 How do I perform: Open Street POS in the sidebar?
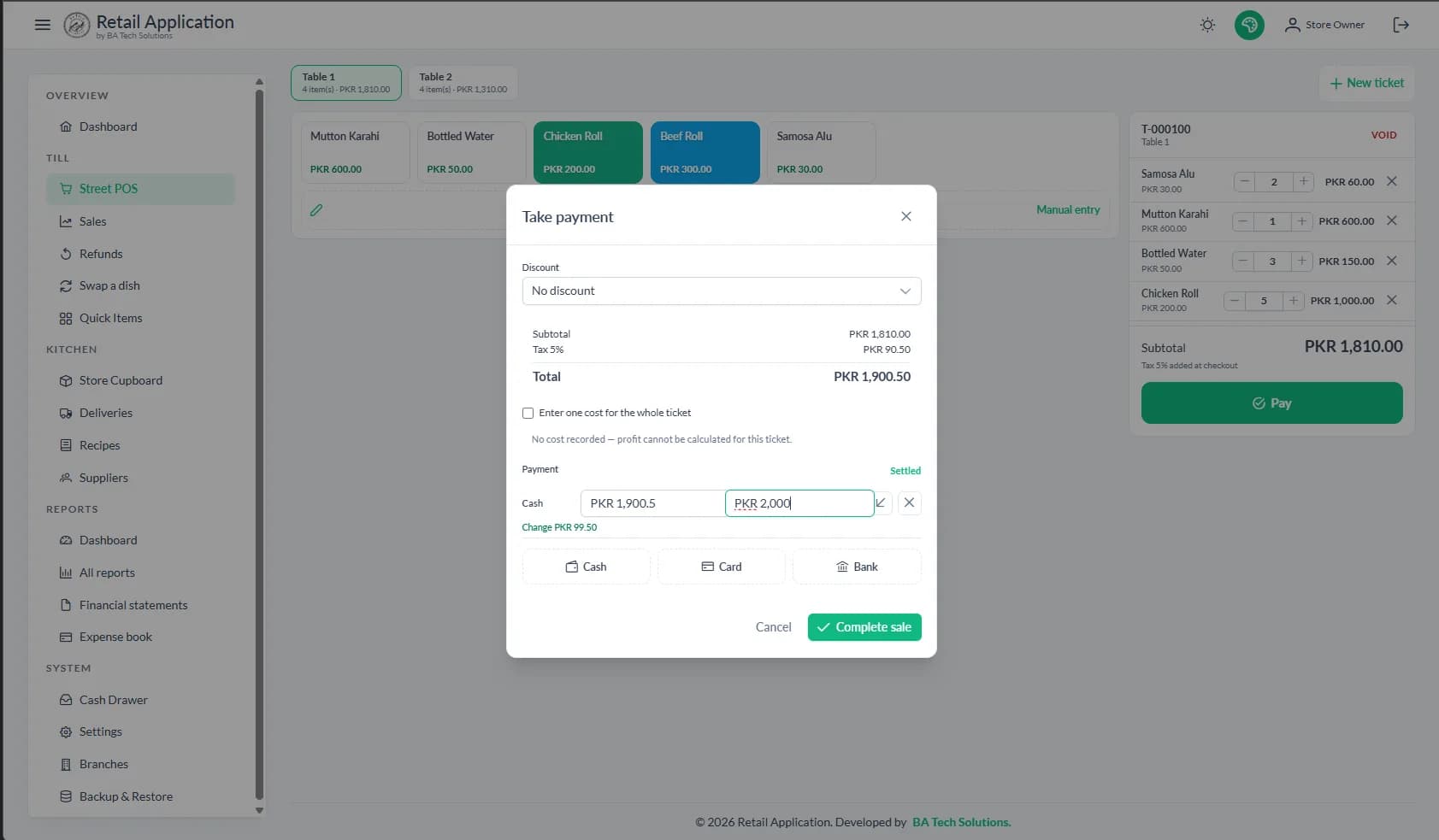[x=140, y=189]
